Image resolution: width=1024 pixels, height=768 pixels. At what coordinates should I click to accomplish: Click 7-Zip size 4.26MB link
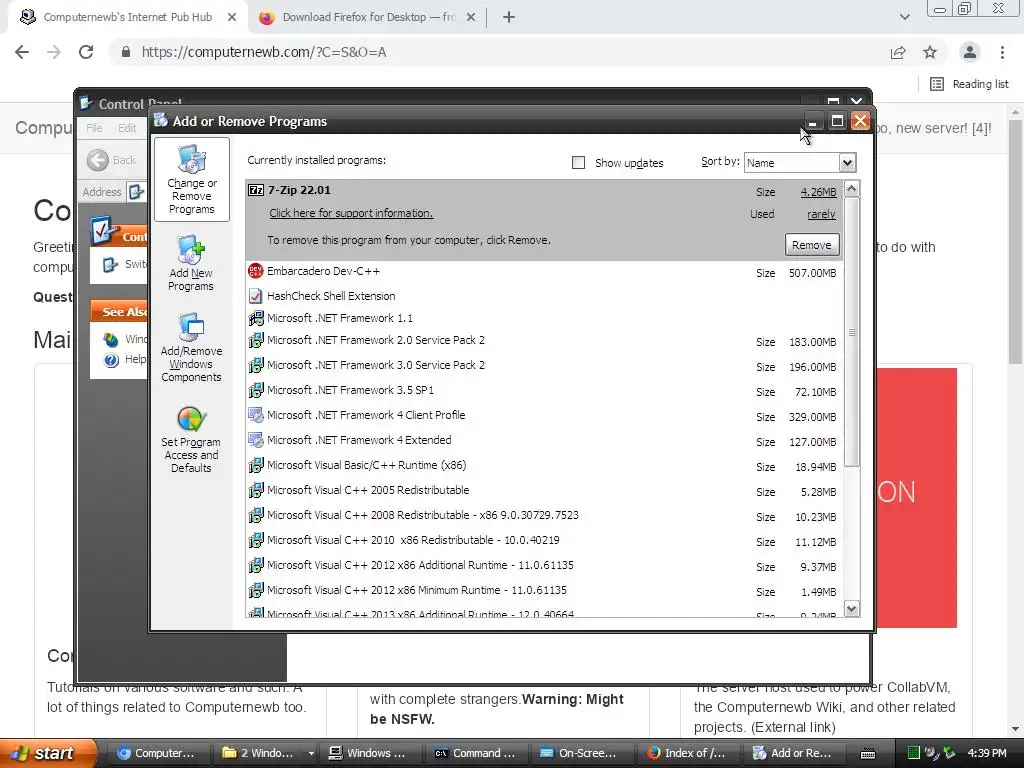click(818, 192)
